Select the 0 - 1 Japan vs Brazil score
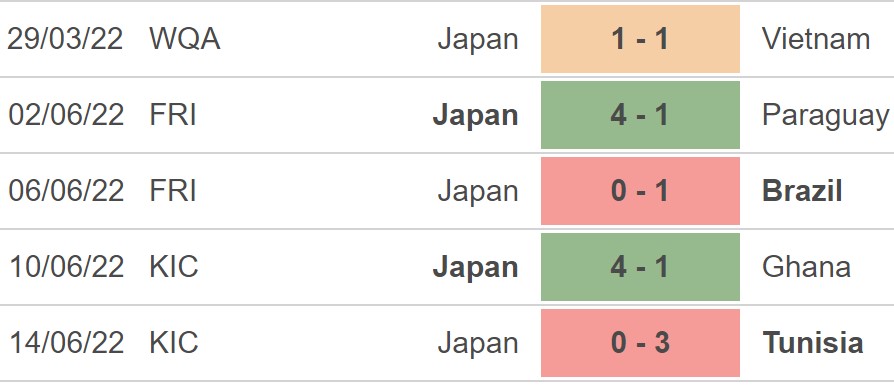This screenshot has width=894, height=385. pyautogui.click(x=640, y=191)
